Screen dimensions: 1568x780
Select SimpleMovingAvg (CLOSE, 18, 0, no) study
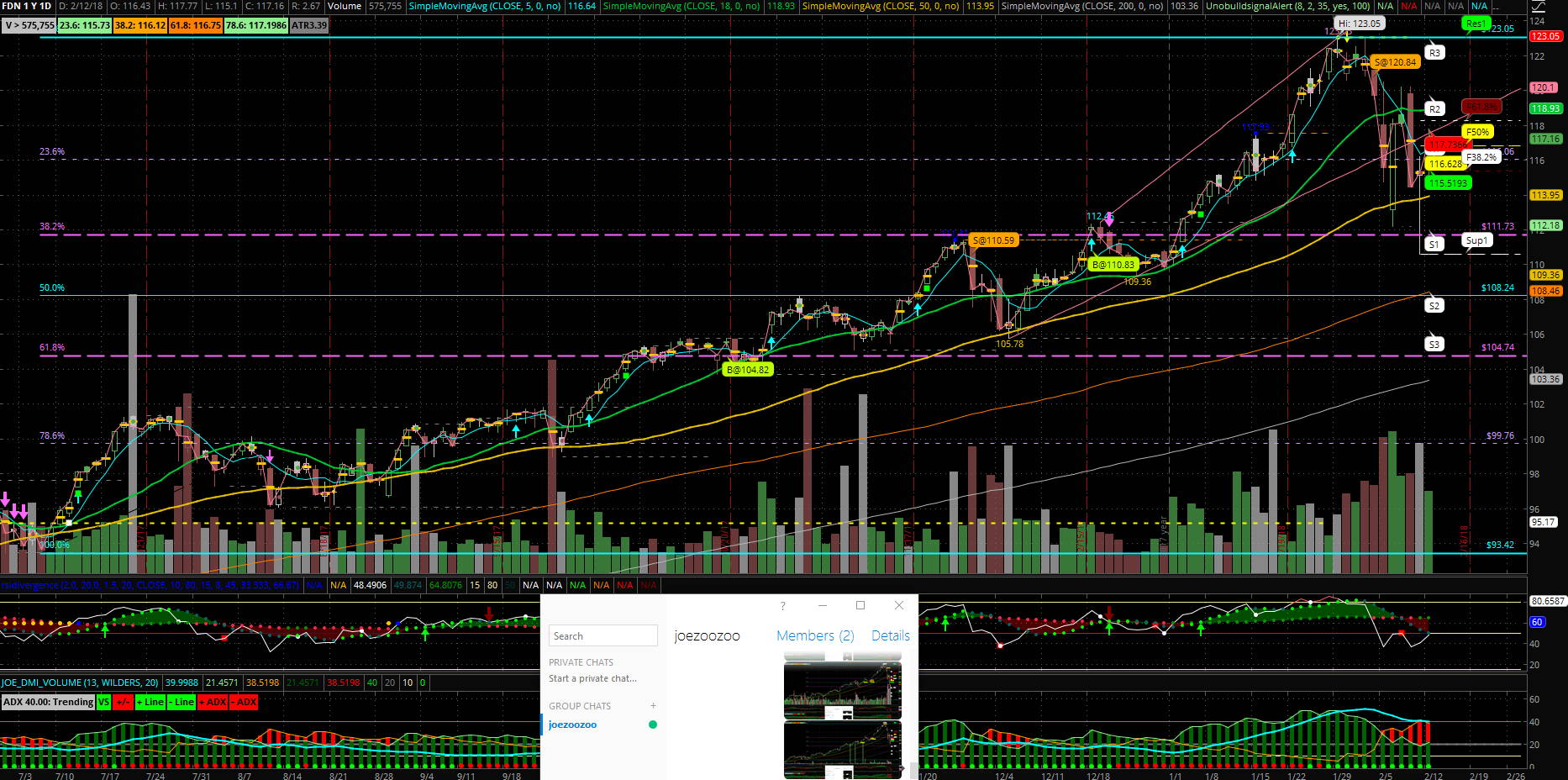681,6
